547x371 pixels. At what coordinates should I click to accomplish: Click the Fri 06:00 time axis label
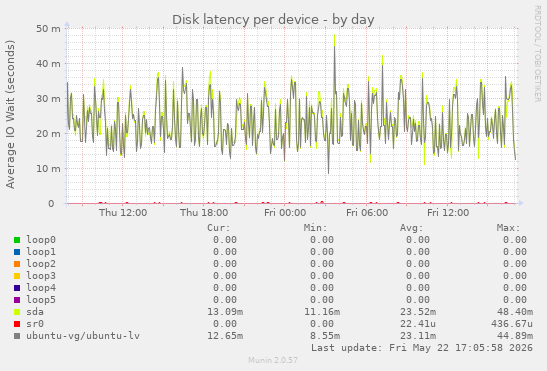pos(367,213)
